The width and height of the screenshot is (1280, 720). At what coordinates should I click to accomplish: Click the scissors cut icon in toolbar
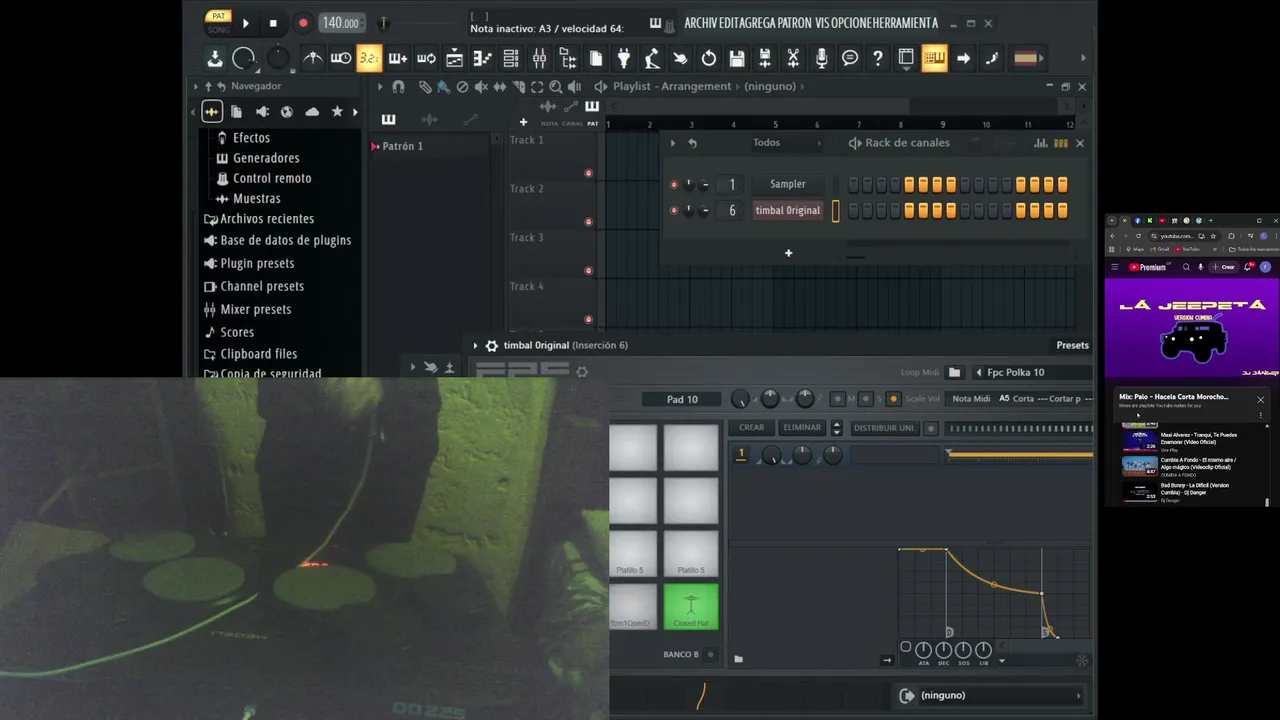[x=793, y=58]
